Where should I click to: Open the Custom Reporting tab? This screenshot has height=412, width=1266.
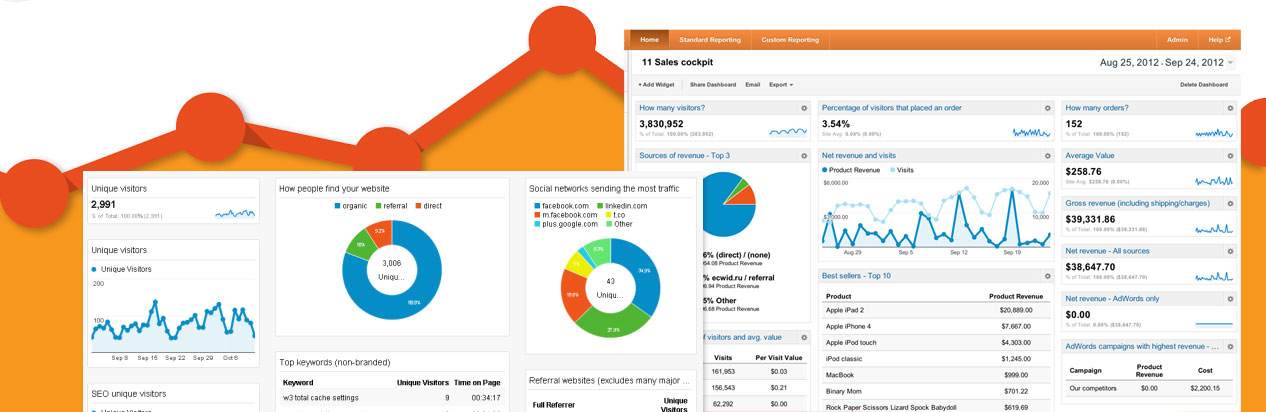pos(790,40)
